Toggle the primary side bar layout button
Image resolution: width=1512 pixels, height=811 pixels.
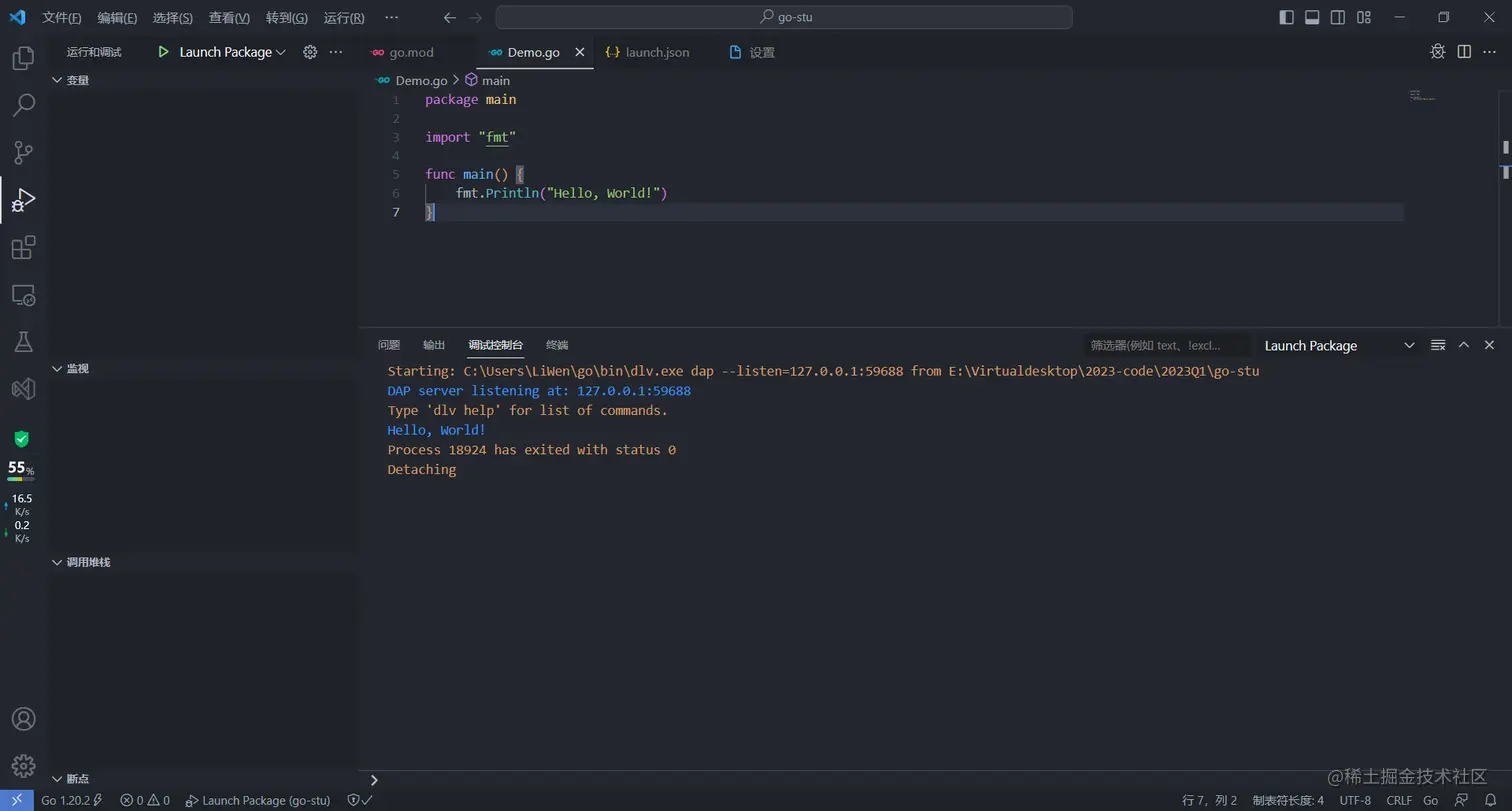click(1286, 18)
